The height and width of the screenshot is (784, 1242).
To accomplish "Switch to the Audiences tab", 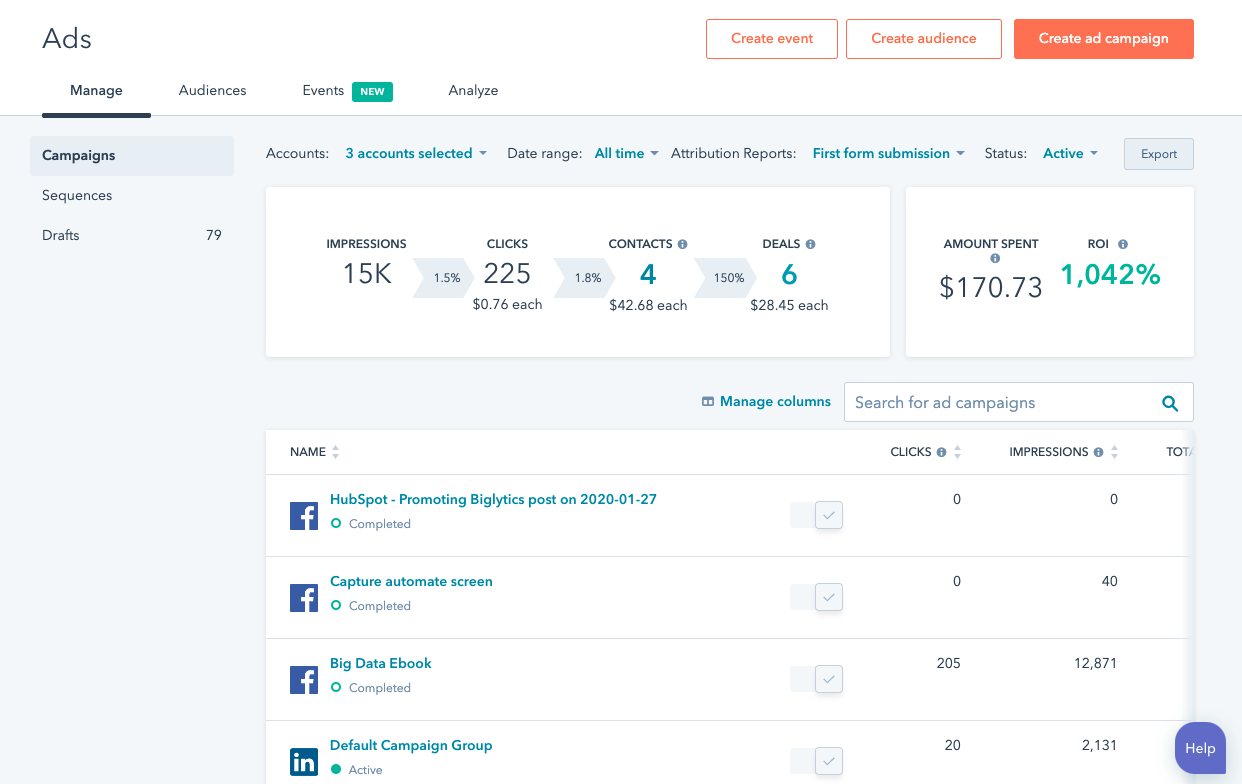I will click(x=212, y=90).
